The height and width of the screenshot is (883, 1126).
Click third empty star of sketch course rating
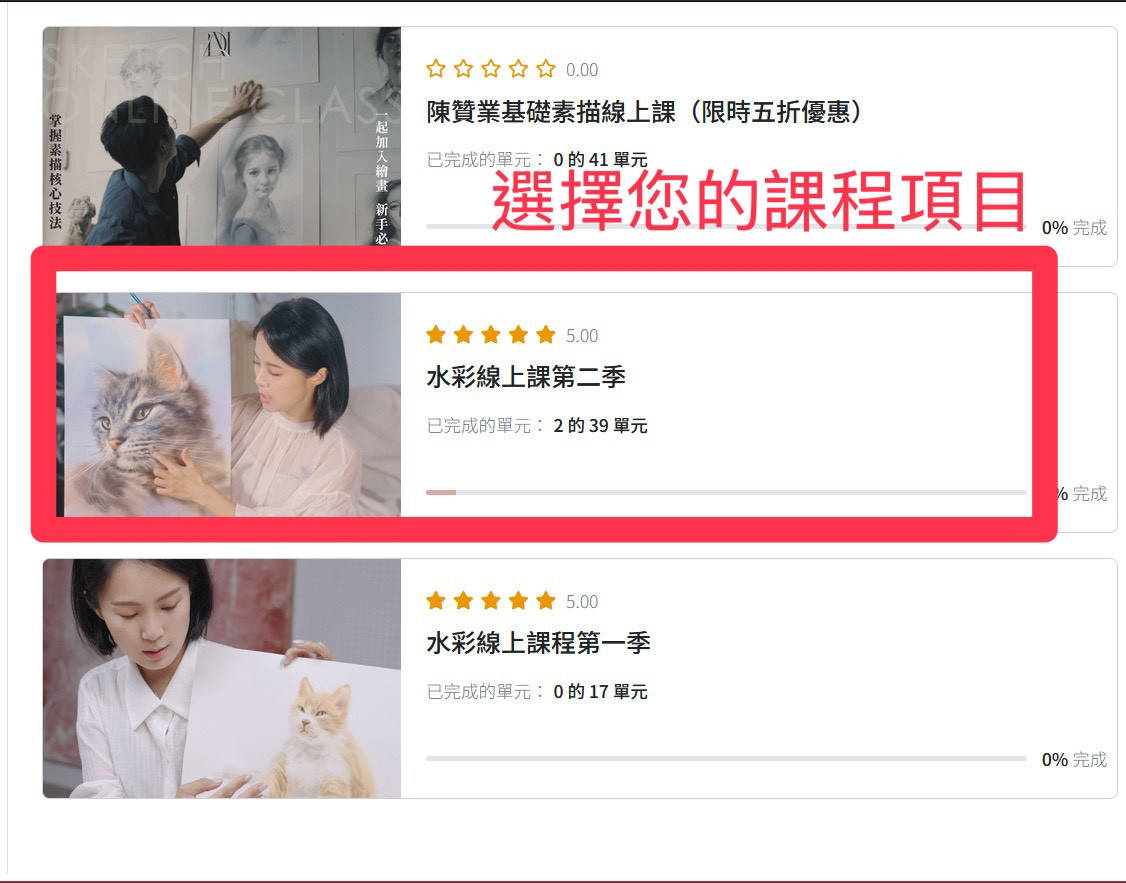click(x=491, y=69)
